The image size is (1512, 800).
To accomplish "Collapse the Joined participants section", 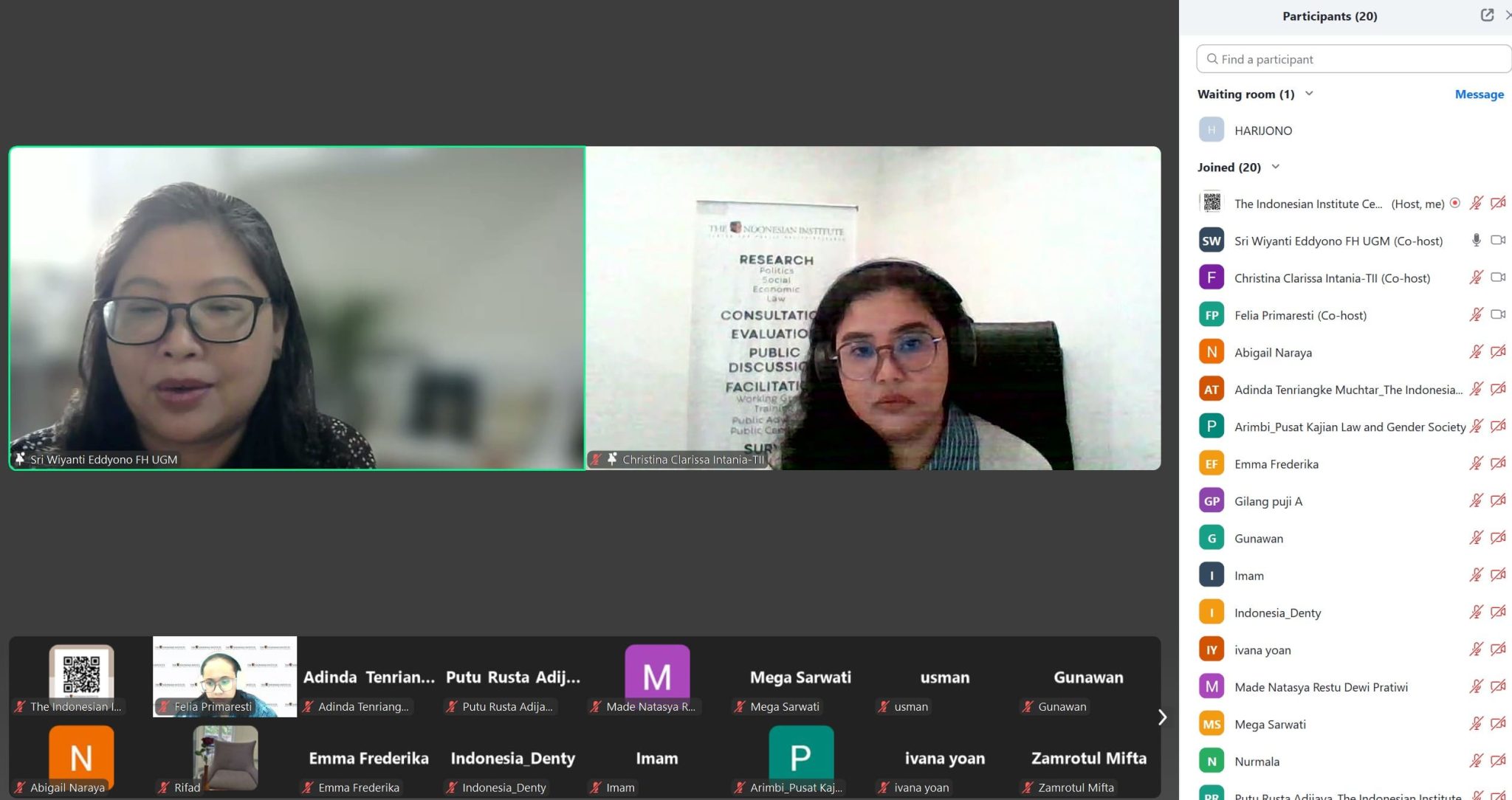I will [1275, 167].
